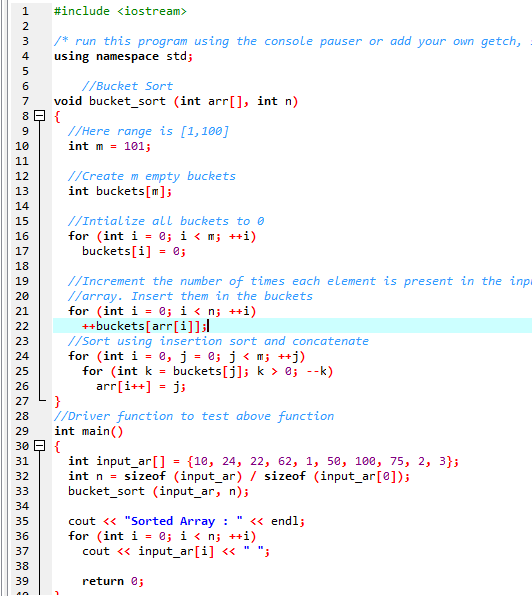
Task: Click 'void bucket_sort' function signature
Action: click(176, 101)
